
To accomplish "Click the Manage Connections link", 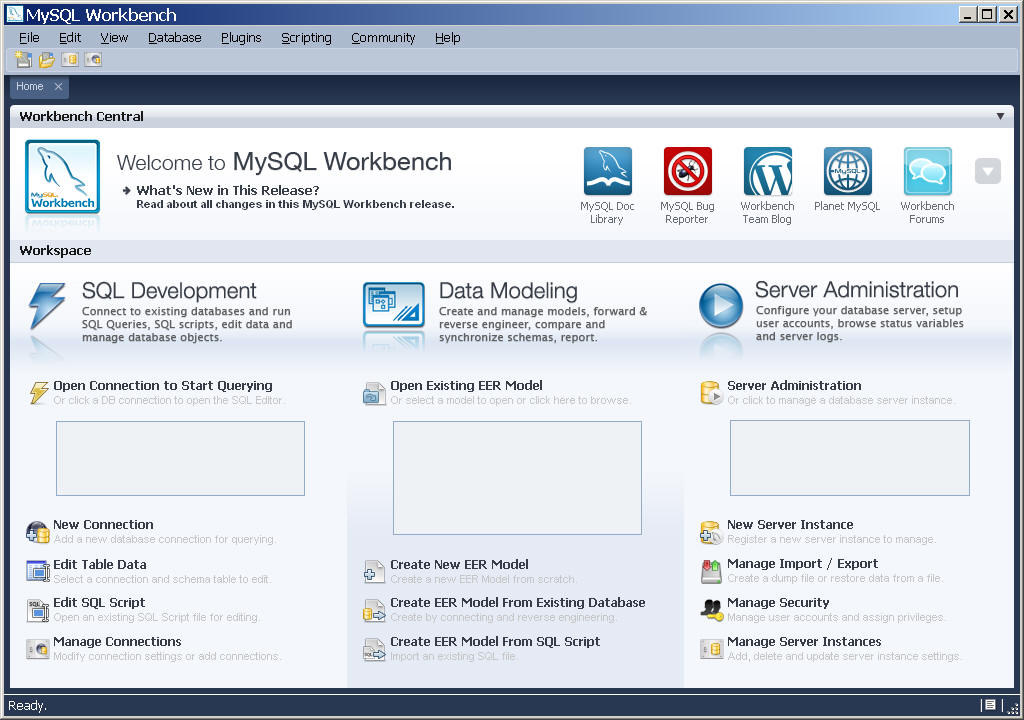I will pos(118,642).
